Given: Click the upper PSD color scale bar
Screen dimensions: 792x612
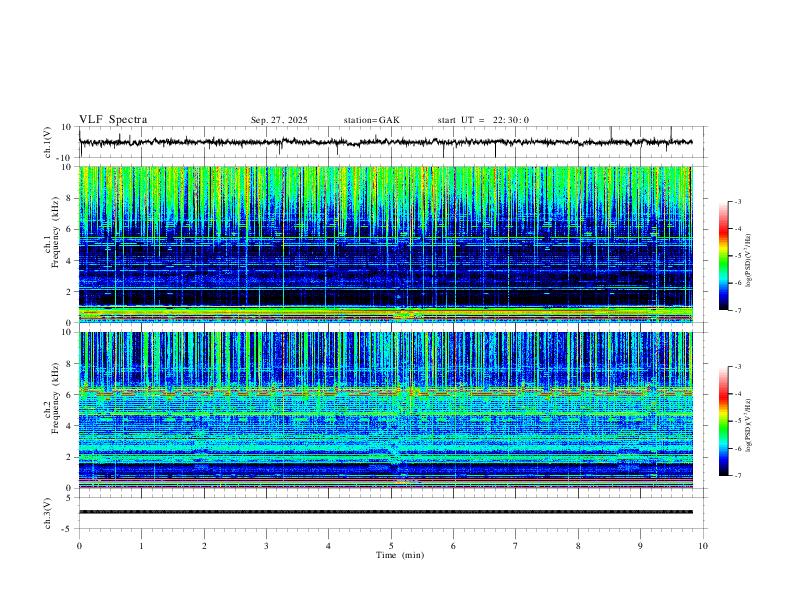Looking at the screenshot, I should [723, 256].
